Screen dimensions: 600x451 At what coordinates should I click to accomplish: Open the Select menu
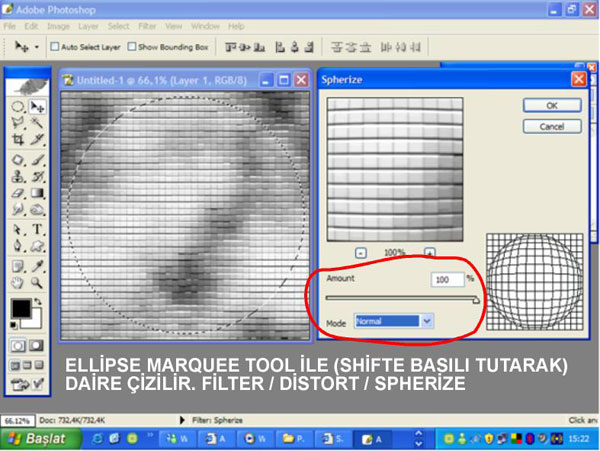118,26
